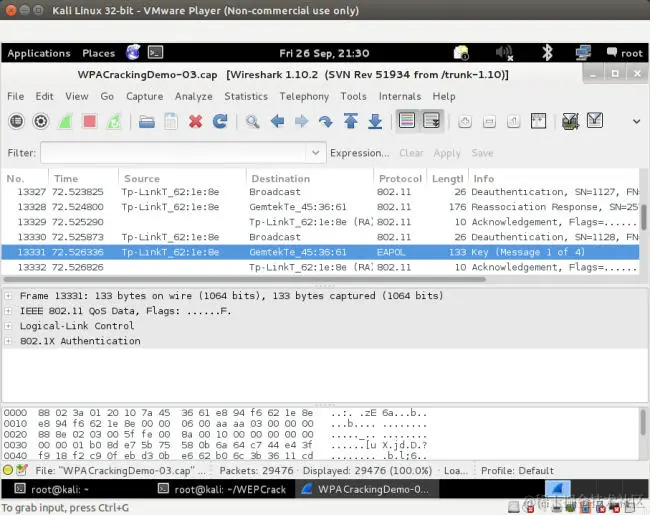Open the Telephony menu
Image resolution: width=650 pixels, height=515 pixels.
click(x=304, y=96)
